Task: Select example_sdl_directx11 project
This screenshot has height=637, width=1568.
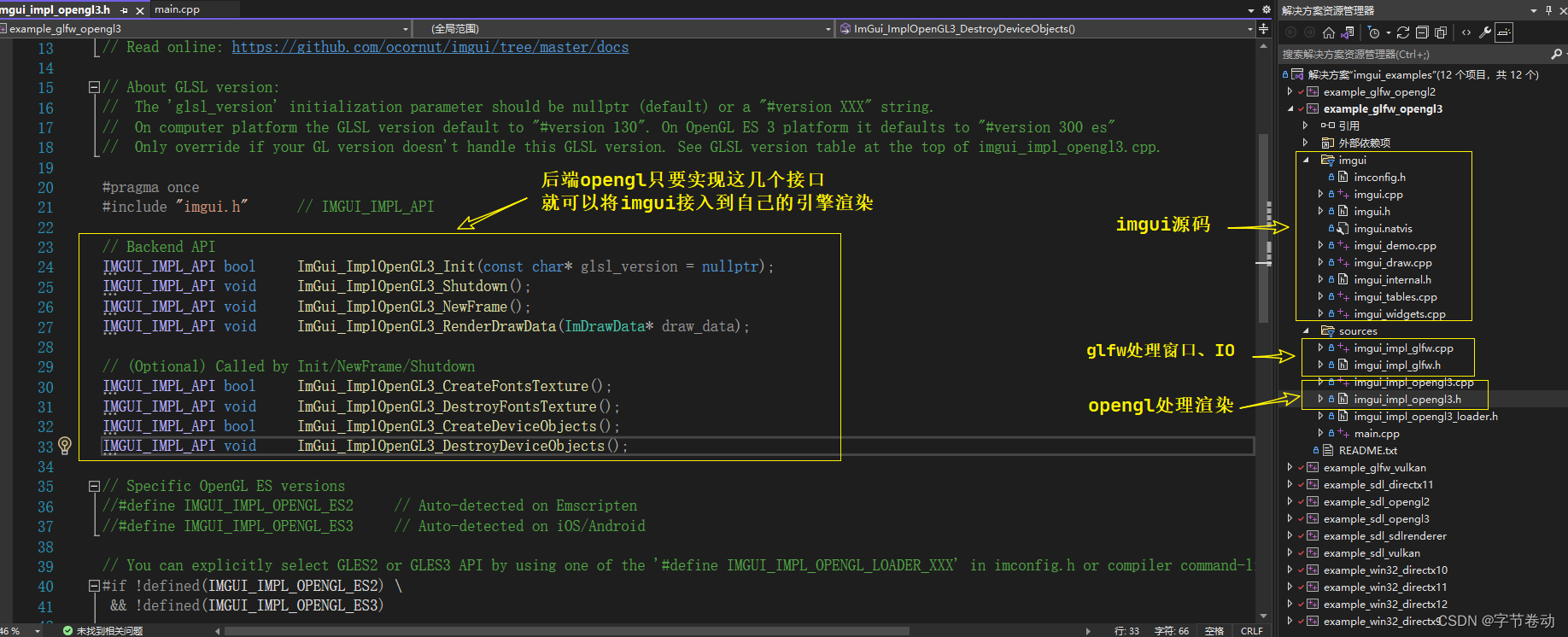Action: (x=1378, y=484)
